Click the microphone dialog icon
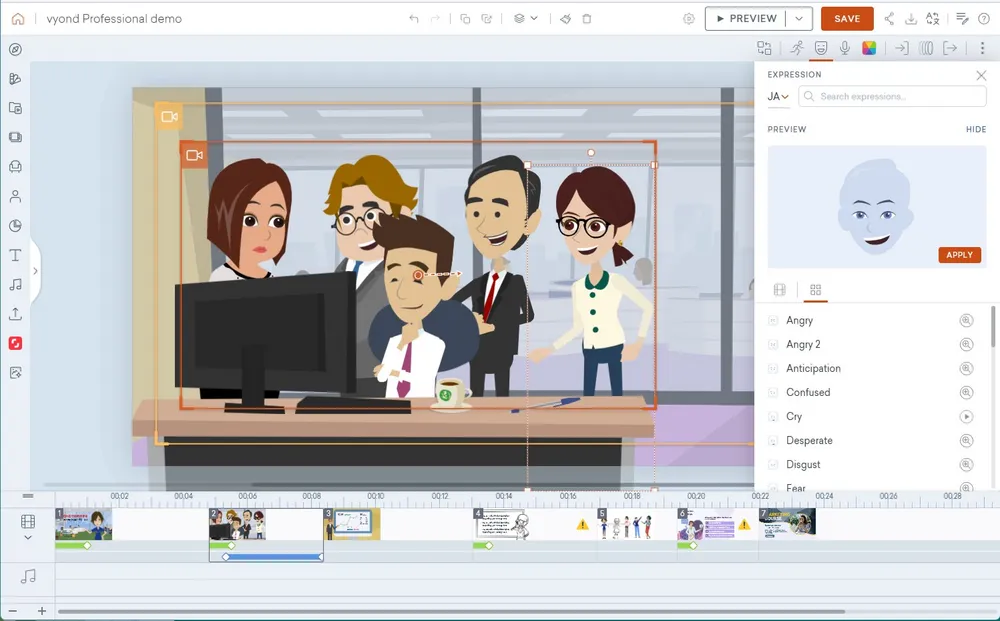Image resolution: width=1000 pixels, height=621 pixels. 845,48
